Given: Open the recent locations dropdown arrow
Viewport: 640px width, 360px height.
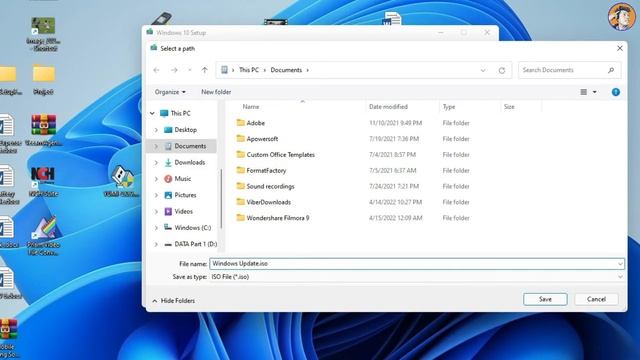Looking at the screenshot, I should 189,70.
